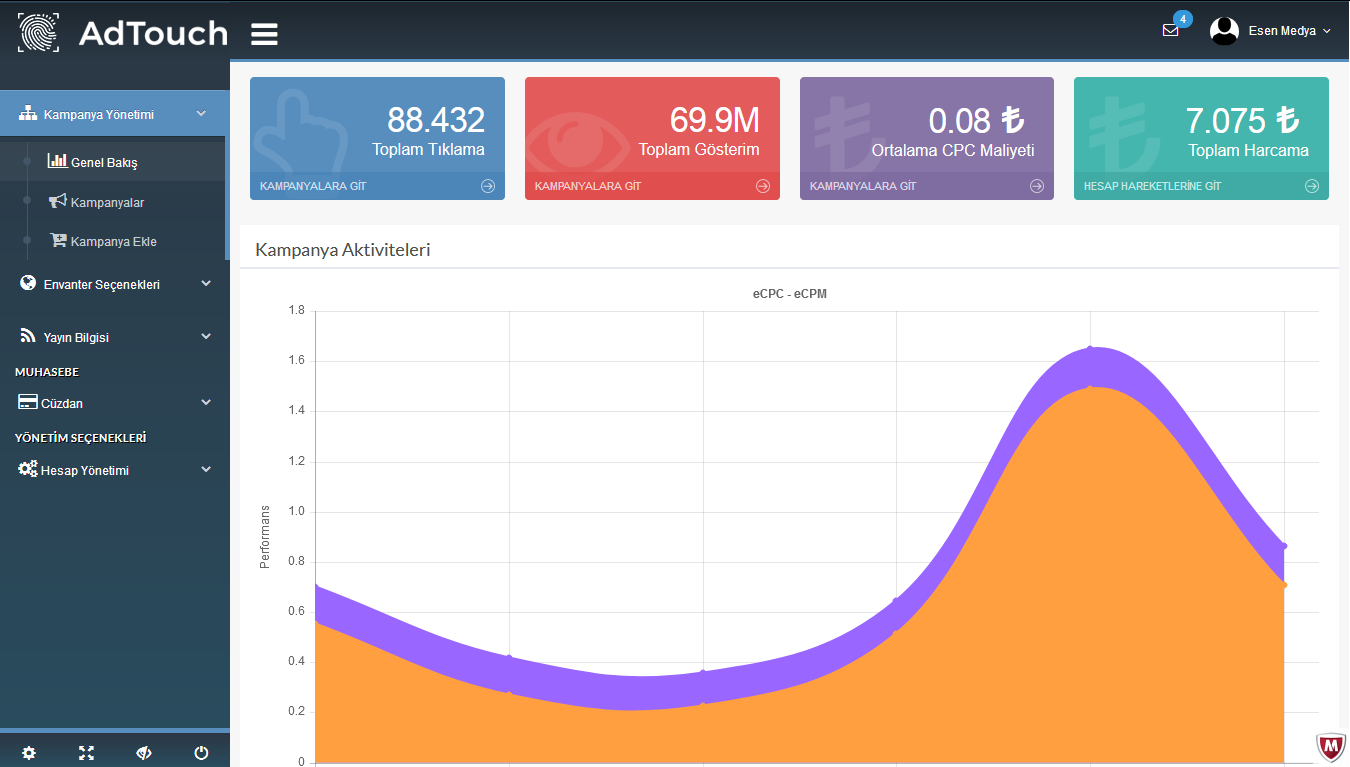Screen dimensions: 1350x767
Task: Click arrow circle on Ortalama CPC card
Action: pyautogui.click(x=1037, y=186)
